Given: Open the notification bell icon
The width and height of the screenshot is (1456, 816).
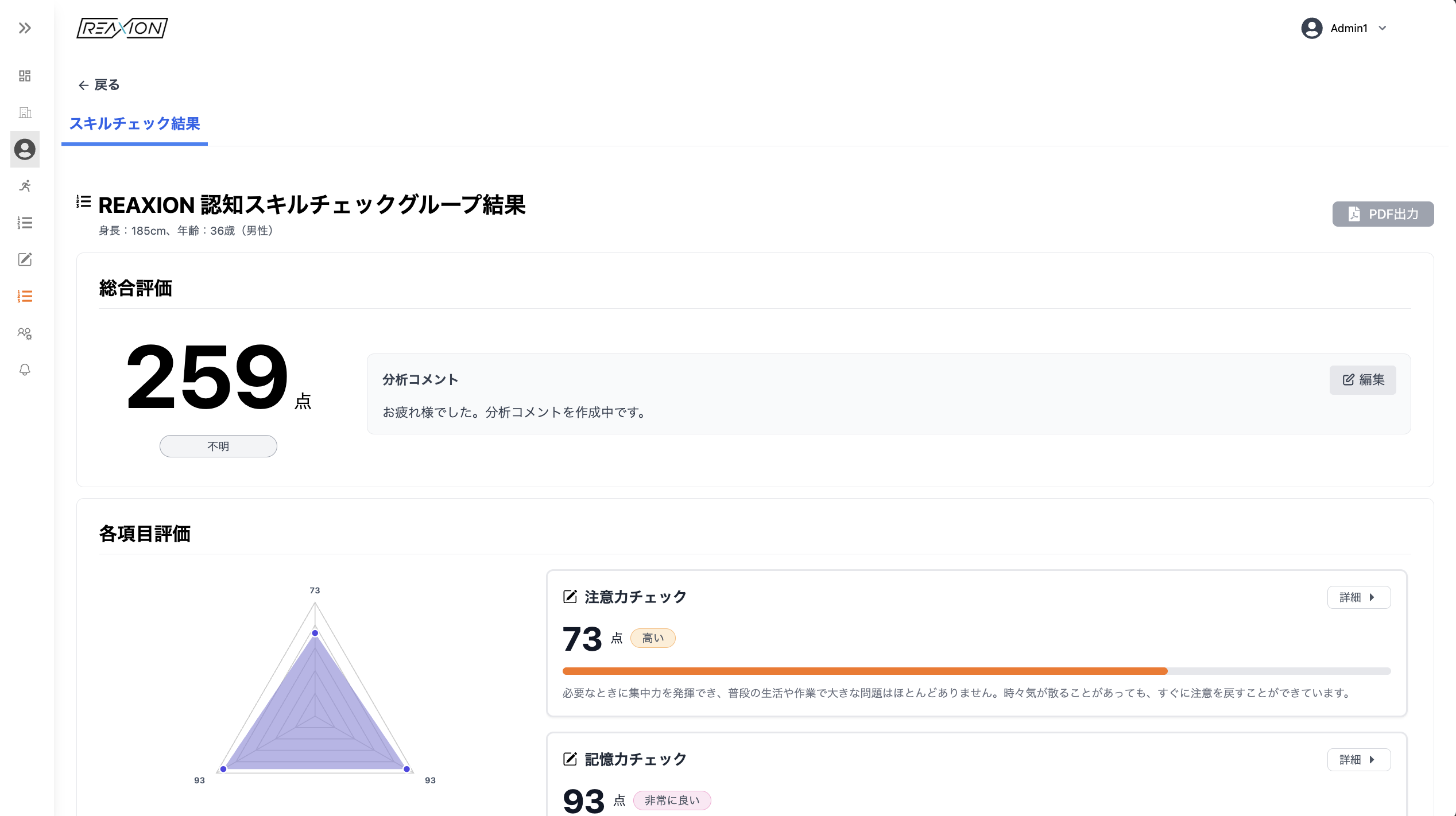Looking at the screenshot, I should pos(24,370).
